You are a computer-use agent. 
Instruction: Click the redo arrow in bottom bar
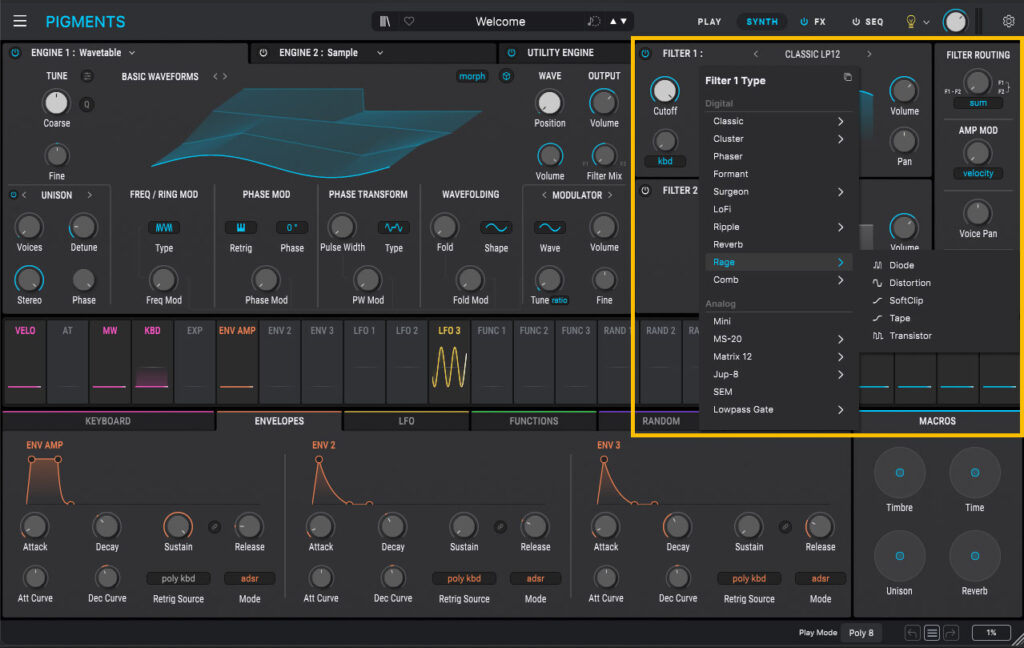pyautogui.click(x=952, y=632)
